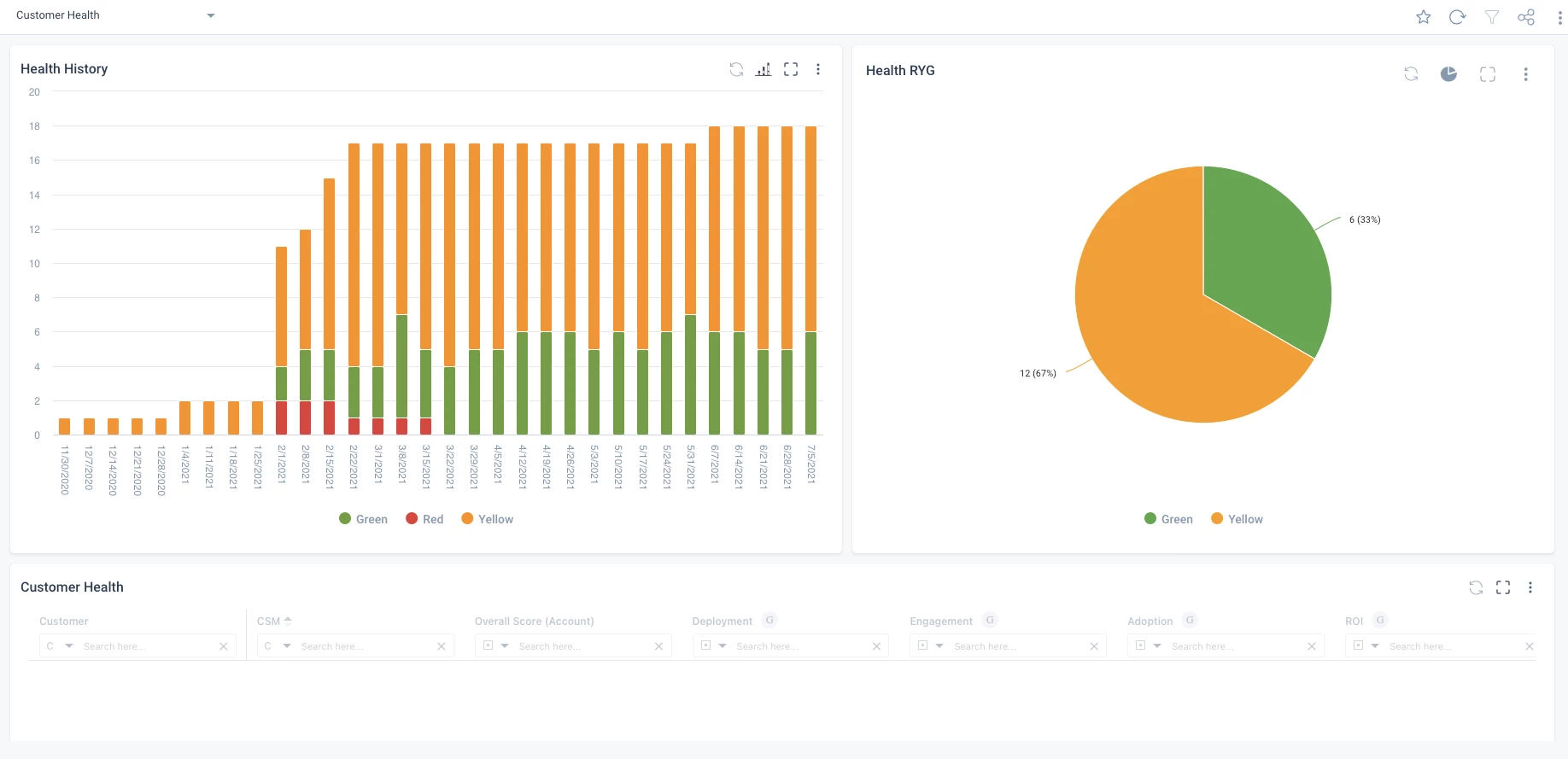Toggle Red series in Health History legend
This screenshot has width=1568, height=759.
pyautogui.click(x=424, y=519)
